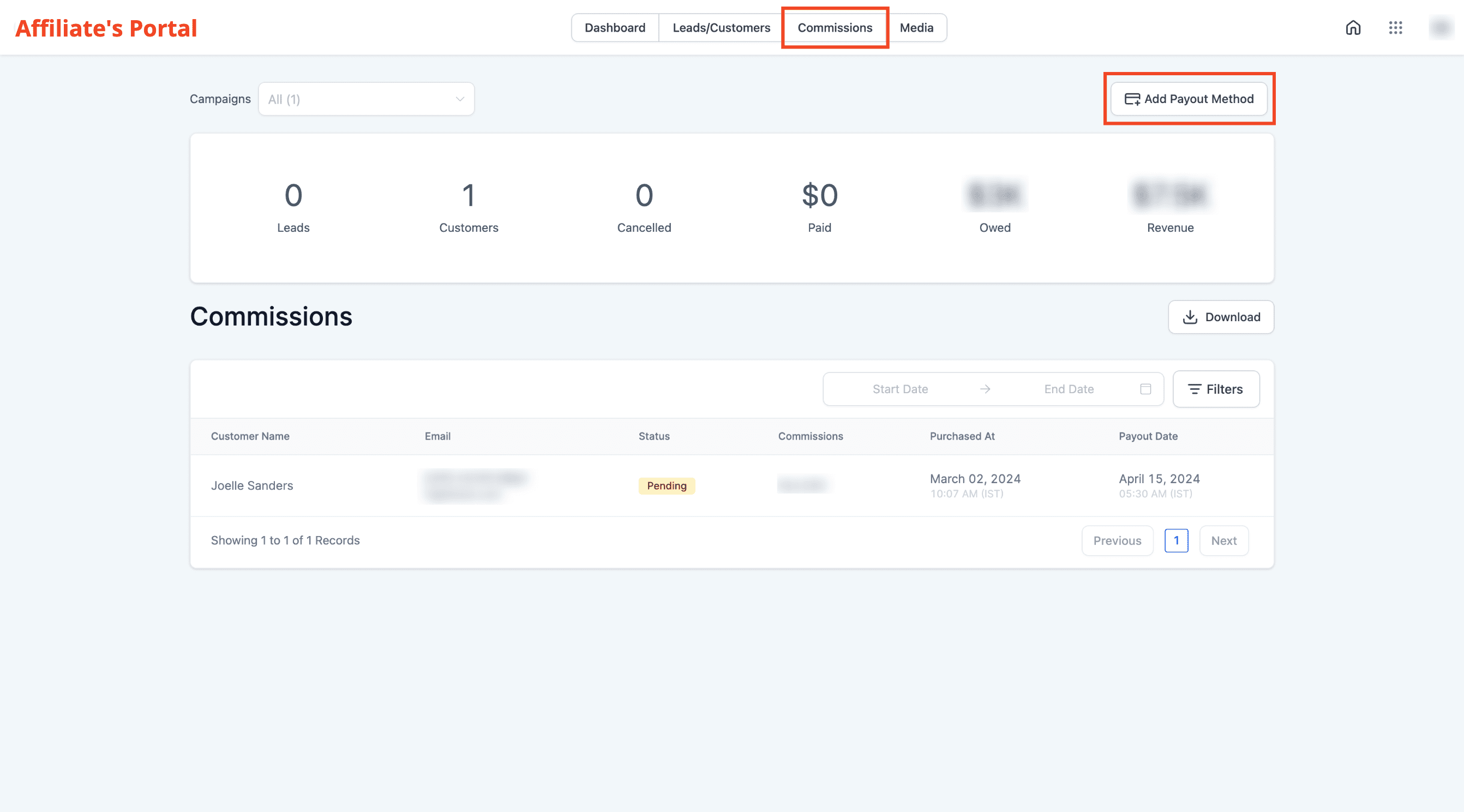The height and width of the screenshot is (812, 1464).
Task: Click the Revenue stat label
Action: pyautogui.click(x=1170, y=228)
